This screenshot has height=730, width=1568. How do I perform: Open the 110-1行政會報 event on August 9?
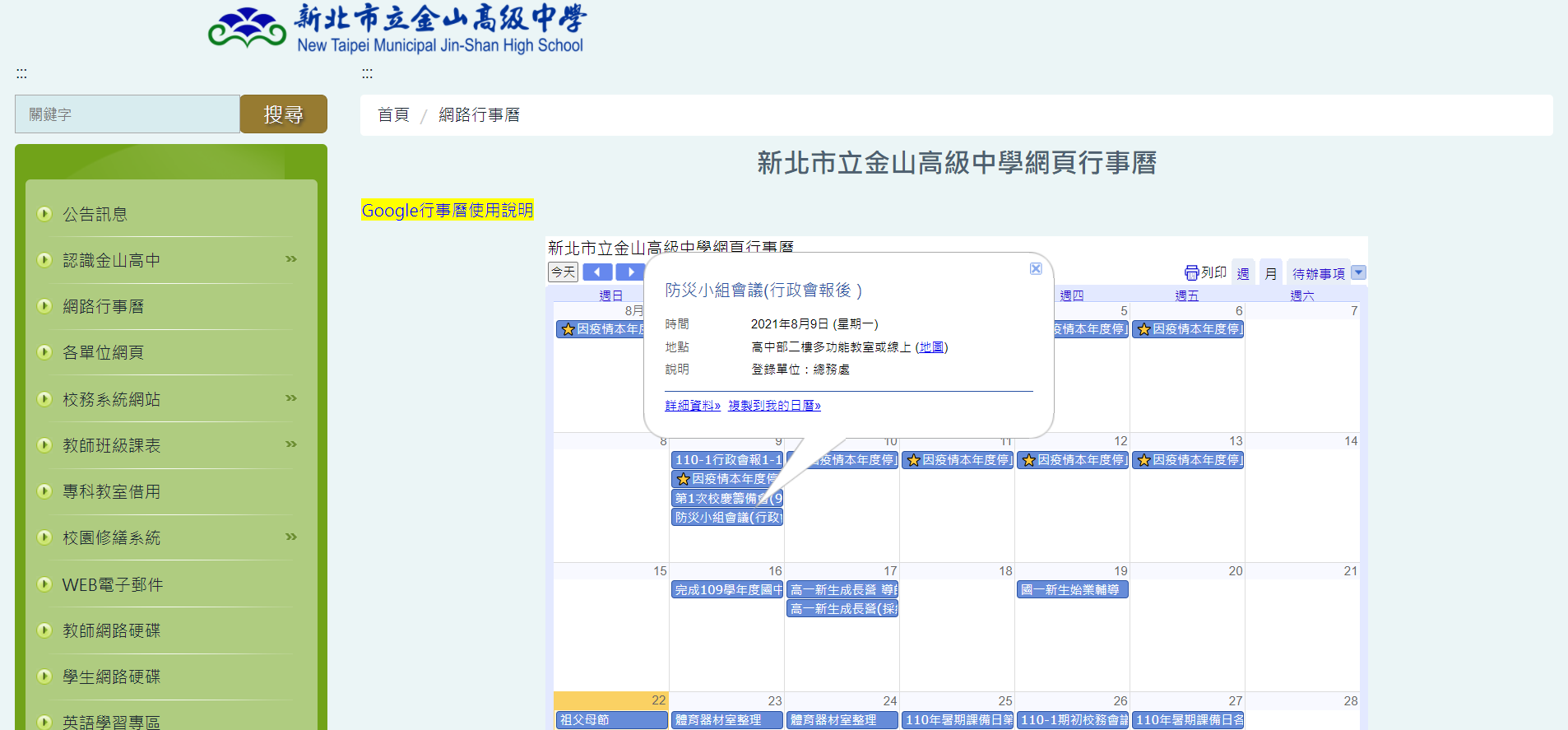coord(727,460)
